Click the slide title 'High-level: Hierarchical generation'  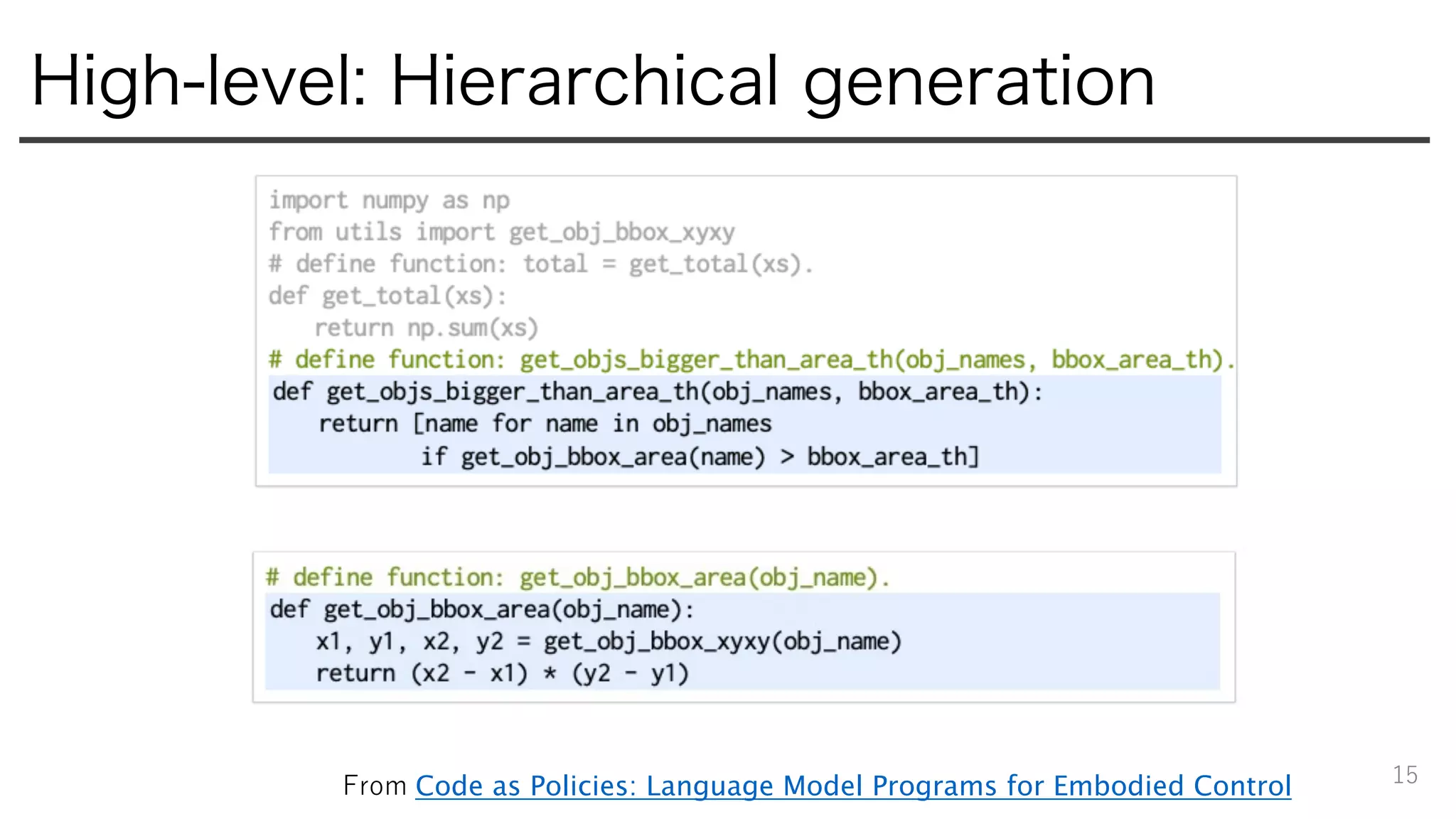pyautogui.click(x=593, y=82)
